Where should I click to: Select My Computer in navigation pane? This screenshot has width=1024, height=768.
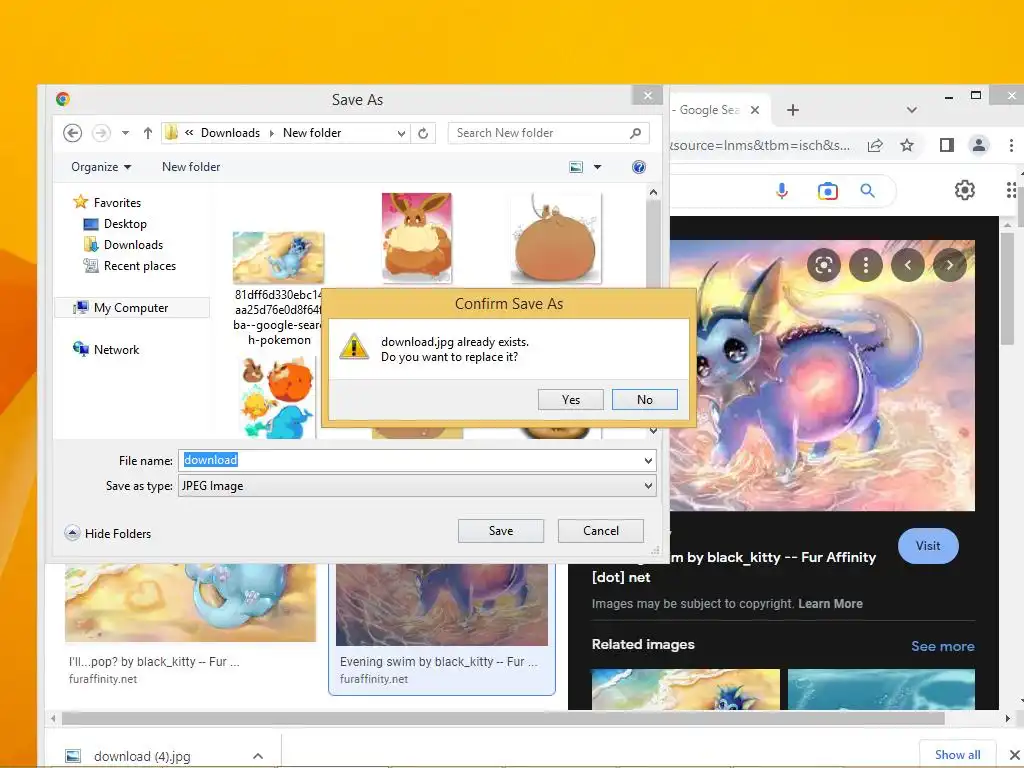(133, 308)
